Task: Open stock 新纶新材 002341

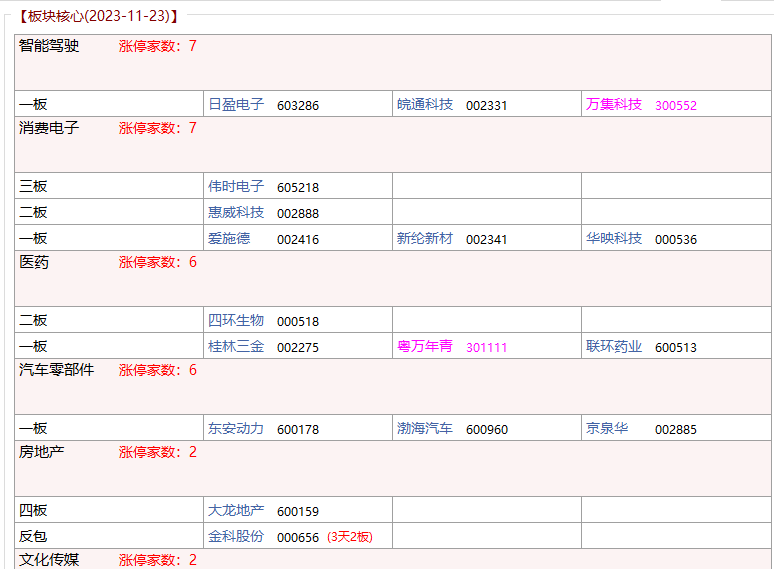Action: 452,239
